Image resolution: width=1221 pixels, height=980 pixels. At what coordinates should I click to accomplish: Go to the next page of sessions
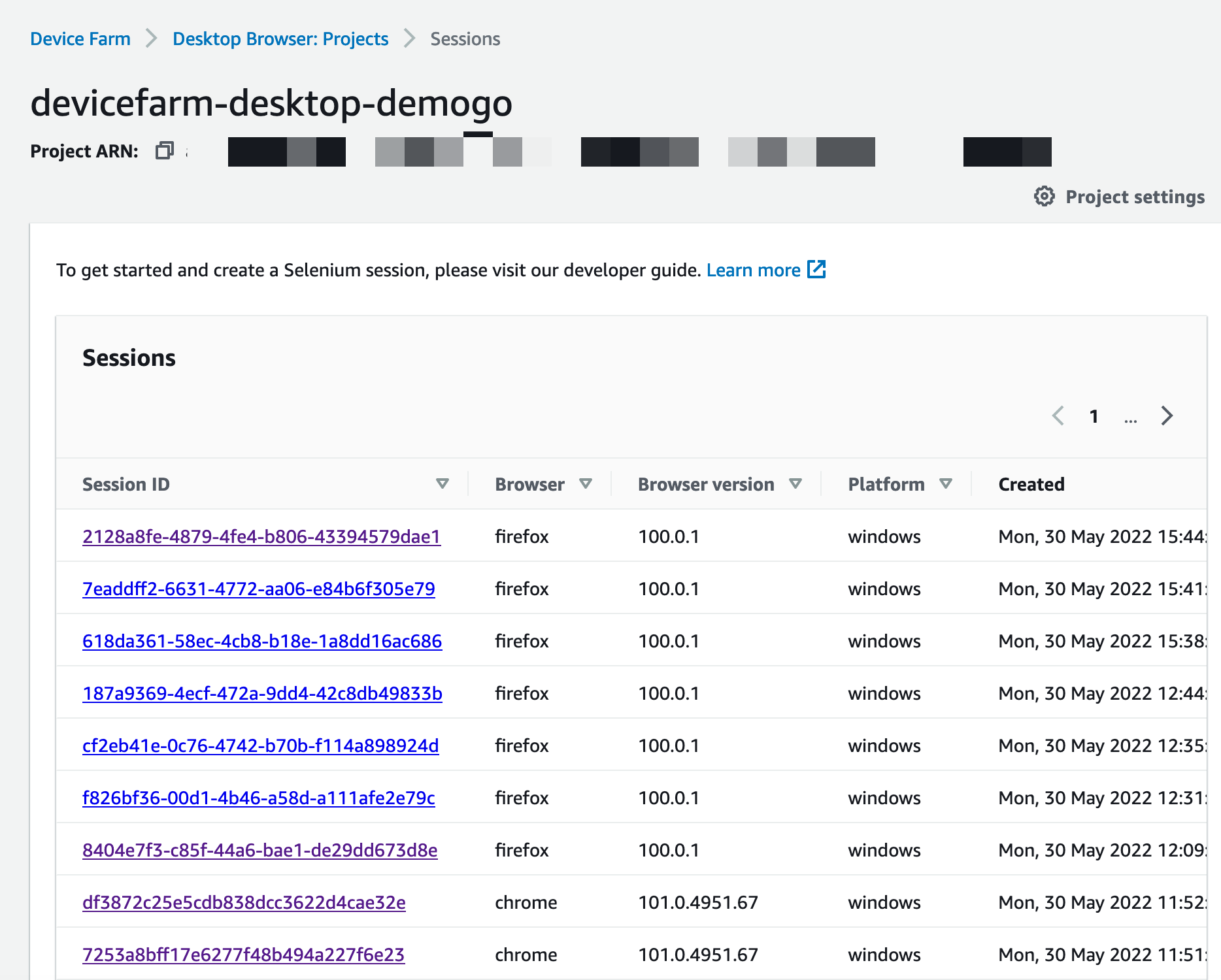coord(1167,416)
